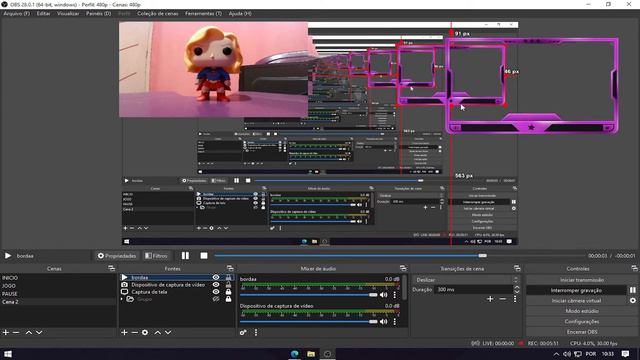Screen dimensions: 640x360
Task: Move the selected source down in Fontes
Action: coord(168,333)
